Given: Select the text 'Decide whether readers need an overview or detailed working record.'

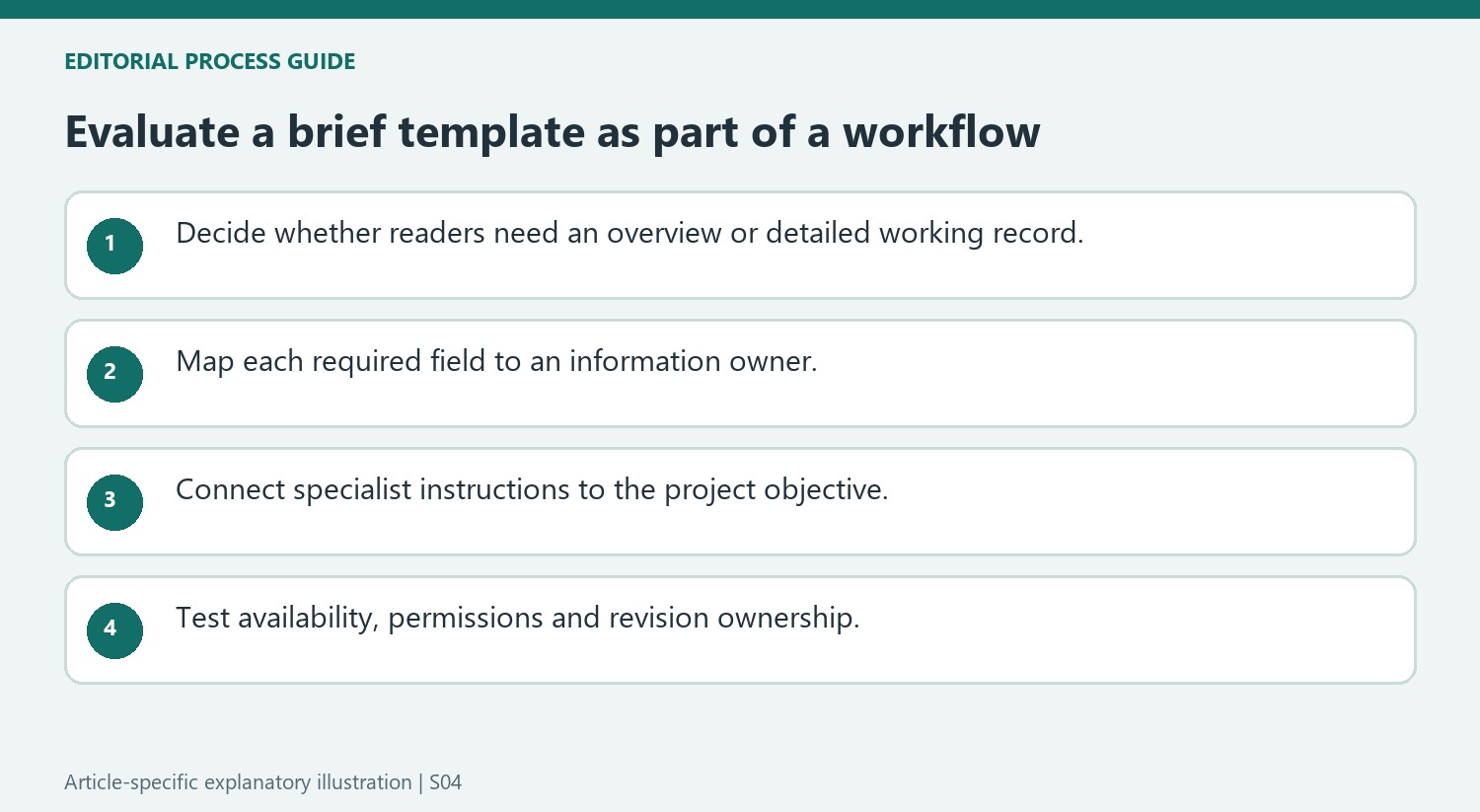Looking at the screenshot, I should [629, 234].
